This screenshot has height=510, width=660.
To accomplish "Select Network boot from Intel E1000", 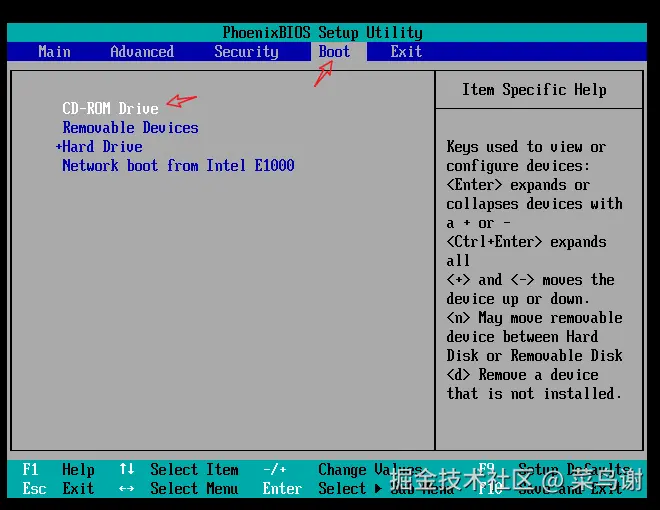I will tap(178, 165).
